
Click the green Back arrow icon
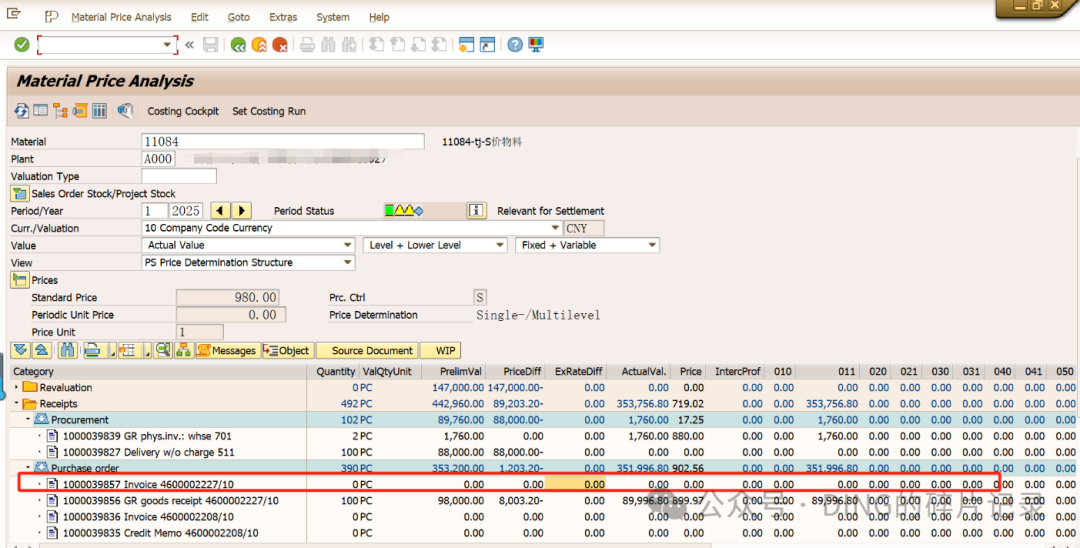point(238,45)
